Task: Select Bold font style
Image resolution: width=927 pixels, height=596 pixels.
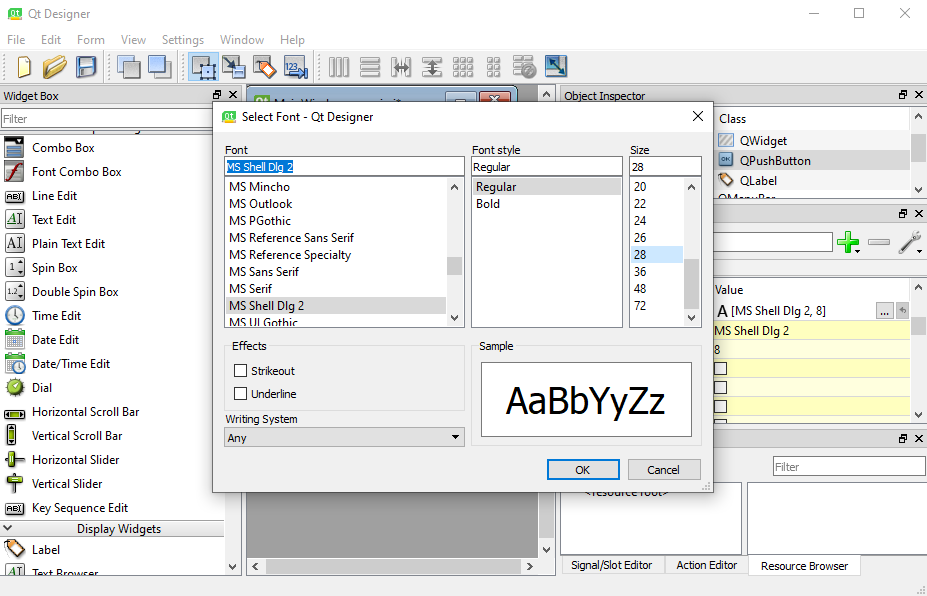Action: click(488, 204)
